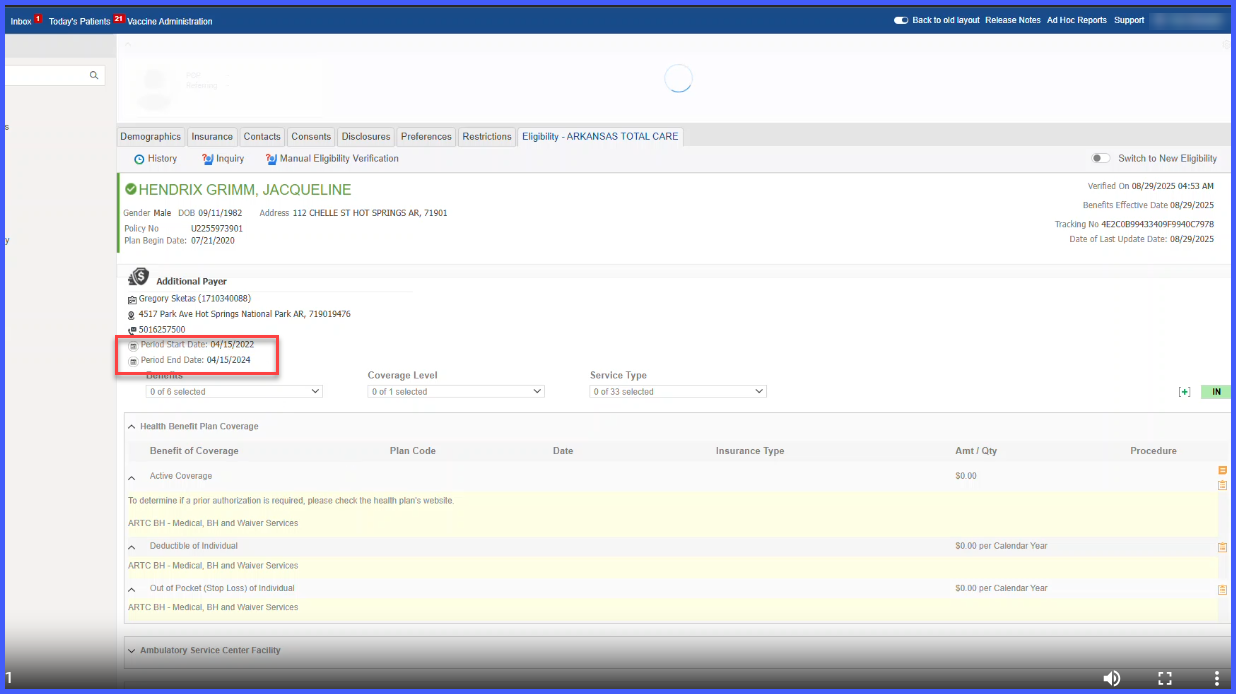Click the green plus expand-all icon
The width and height of the screenshot is (1236, 694).
(1184, 392)
